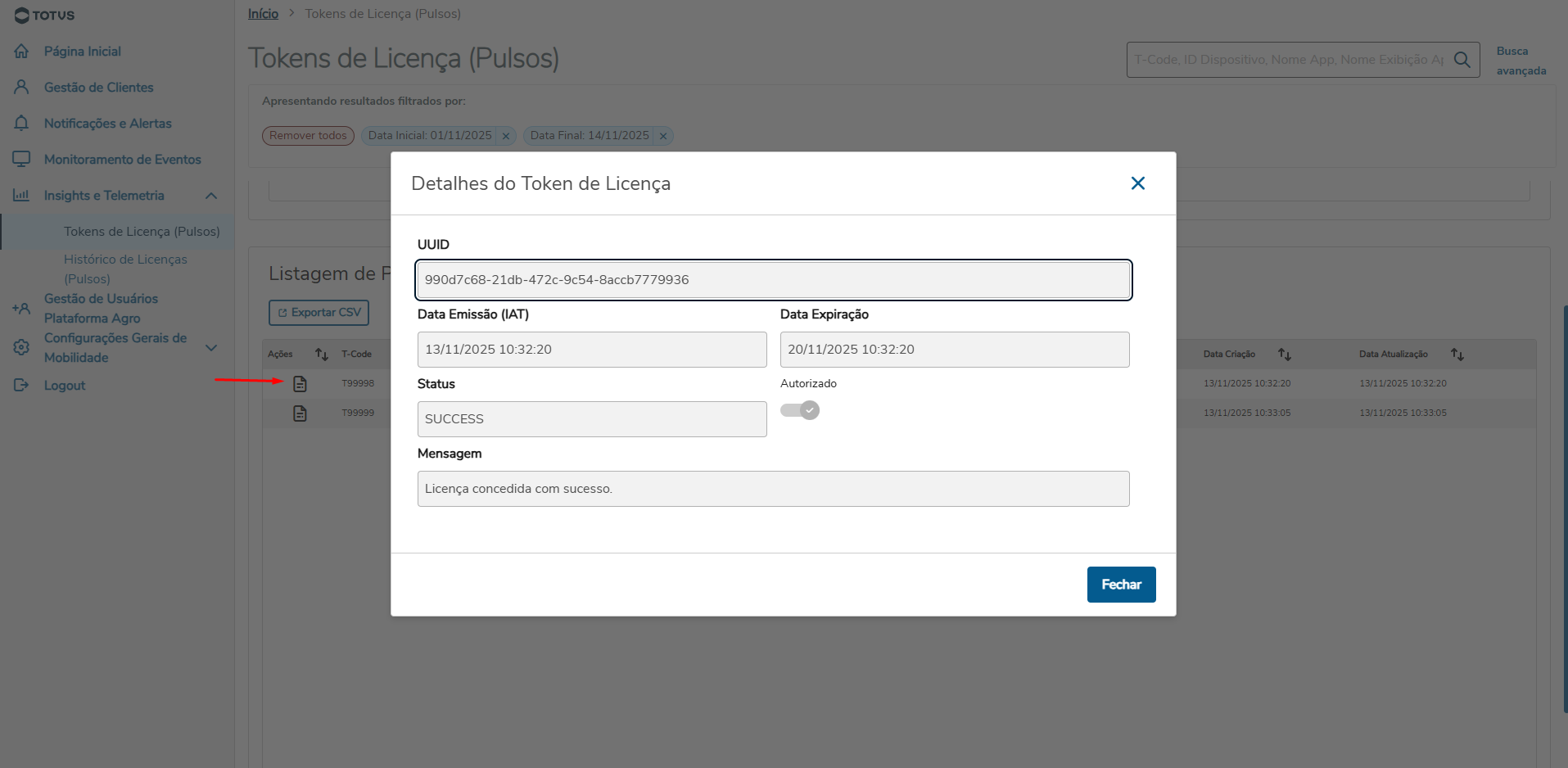This screenshot has width=1568, height=768.
Task: Click the Notificações e Alertas bell icon
Action: (x=22, y=123)
